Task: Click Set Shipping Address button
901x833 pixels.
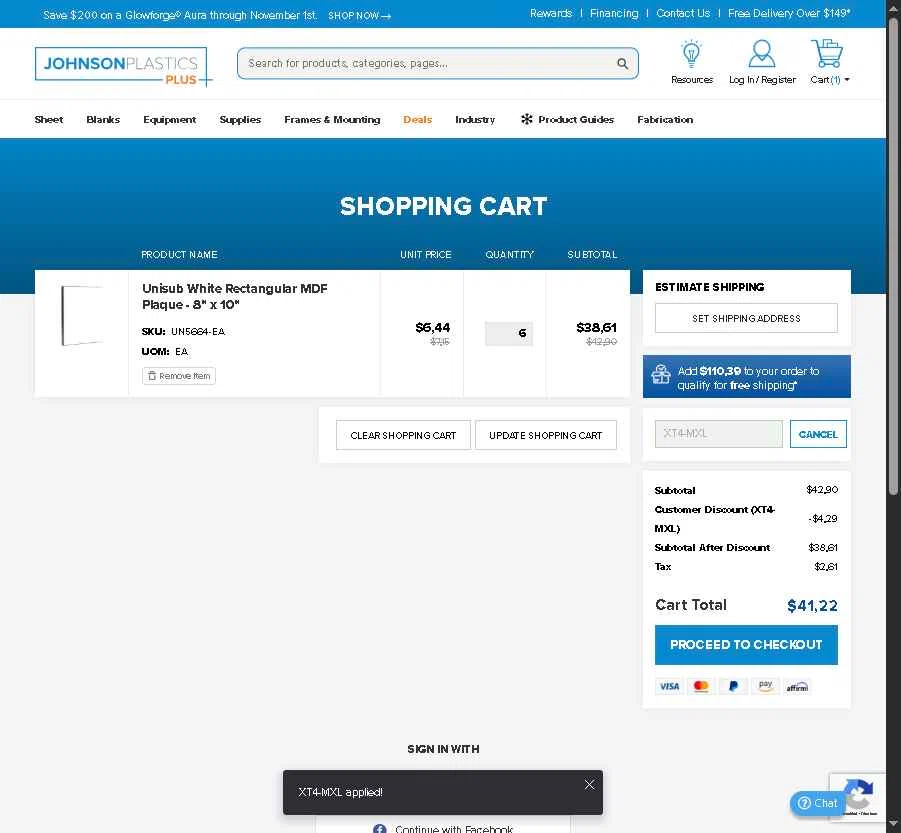Action: [746, 318]
